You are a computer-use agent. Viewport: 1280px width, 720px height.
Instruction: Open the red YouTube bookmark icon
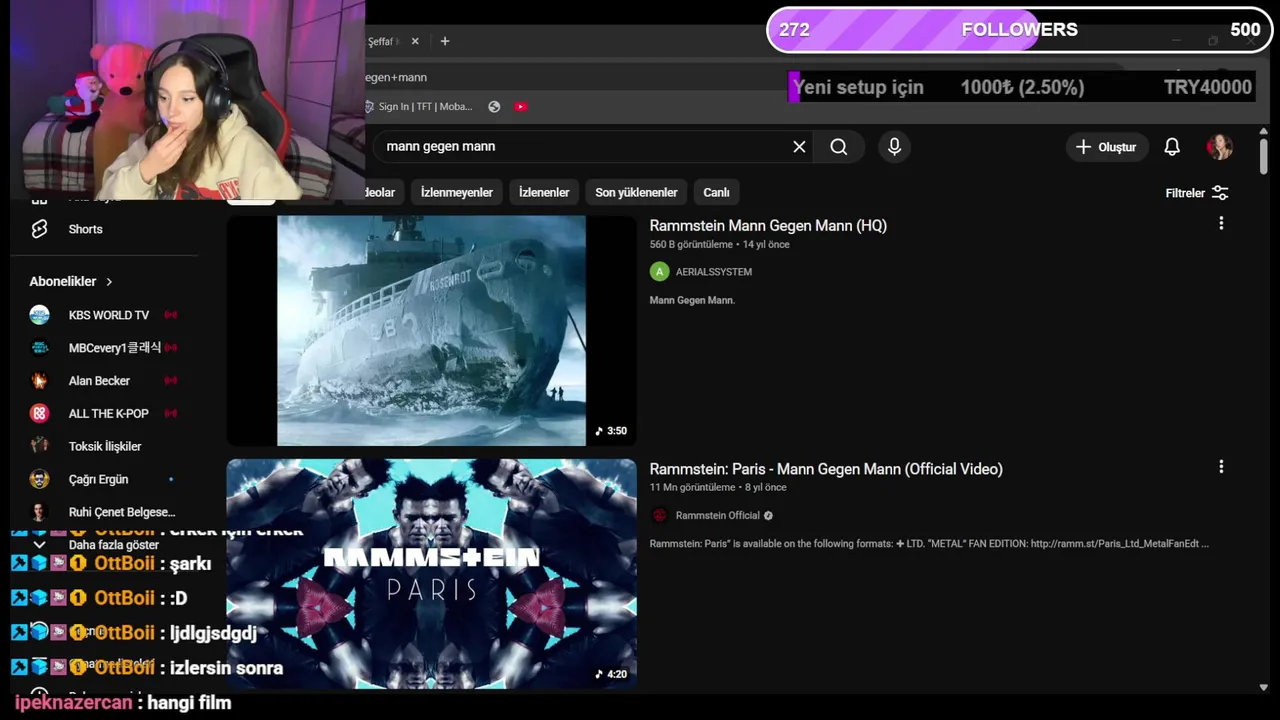521,107
